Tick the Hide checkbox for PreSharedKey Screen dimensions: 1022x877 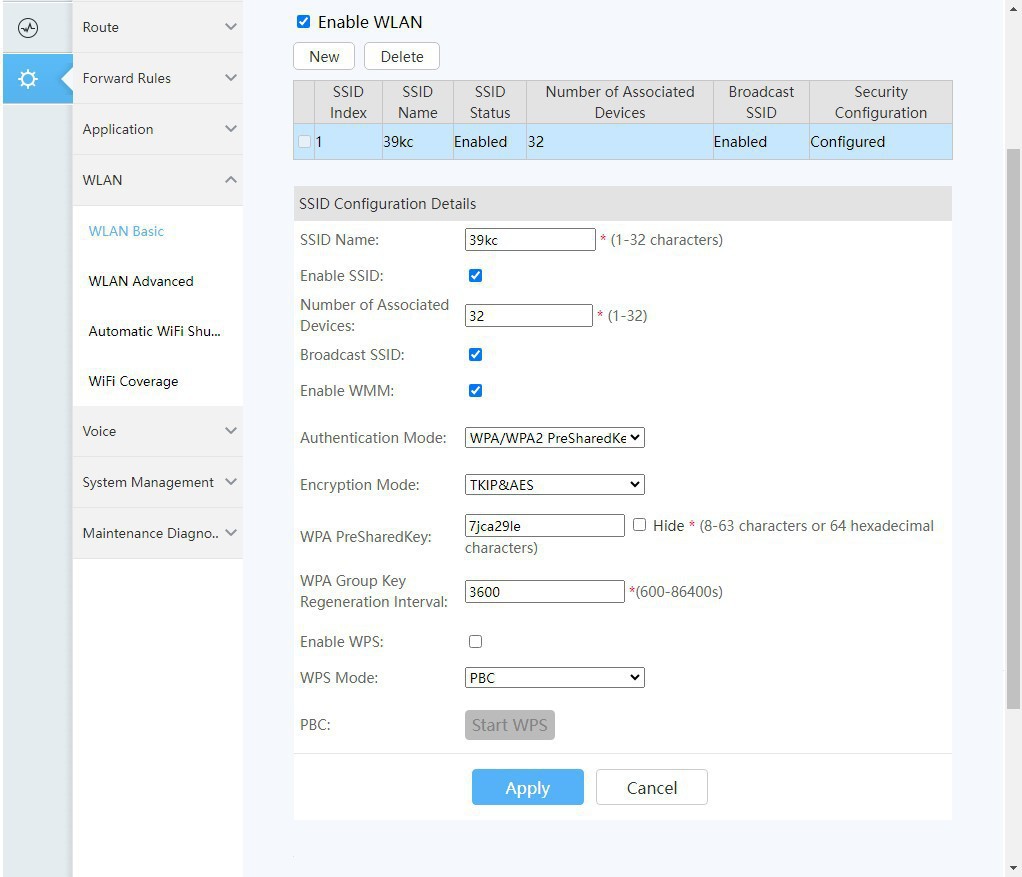click(639, 525)
